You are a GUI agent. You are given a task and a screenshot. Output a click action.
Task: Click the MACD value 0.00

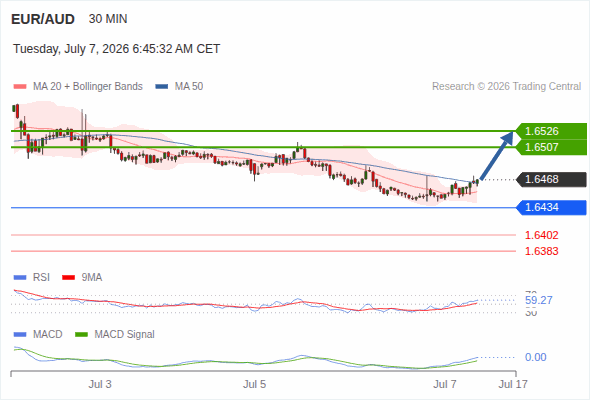(x=535, y=357)
